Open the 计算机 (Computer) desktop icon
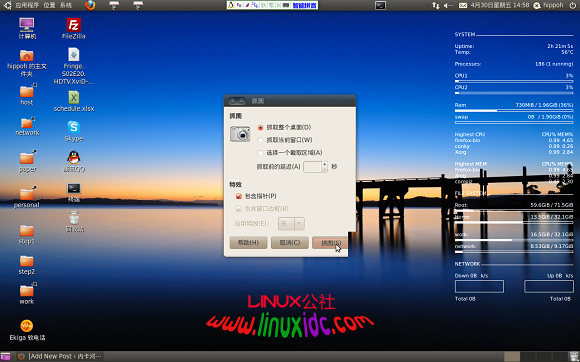580x362 pixels. 27,28
